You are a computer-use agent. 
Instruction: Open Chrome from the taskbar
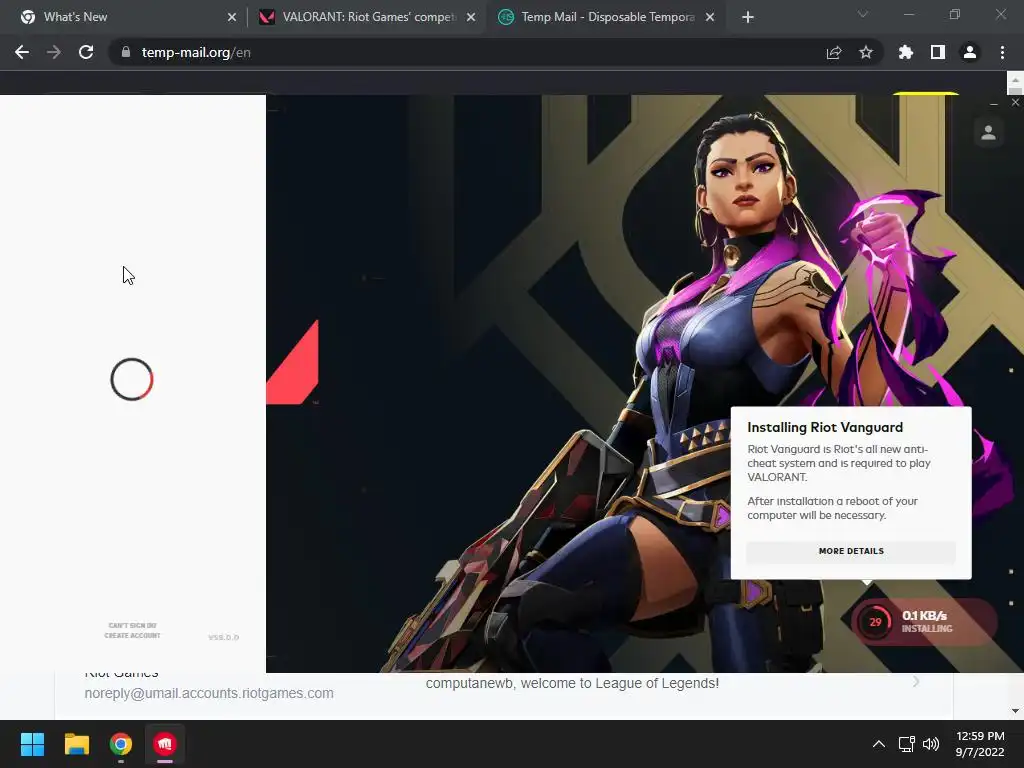click(121, 744)
